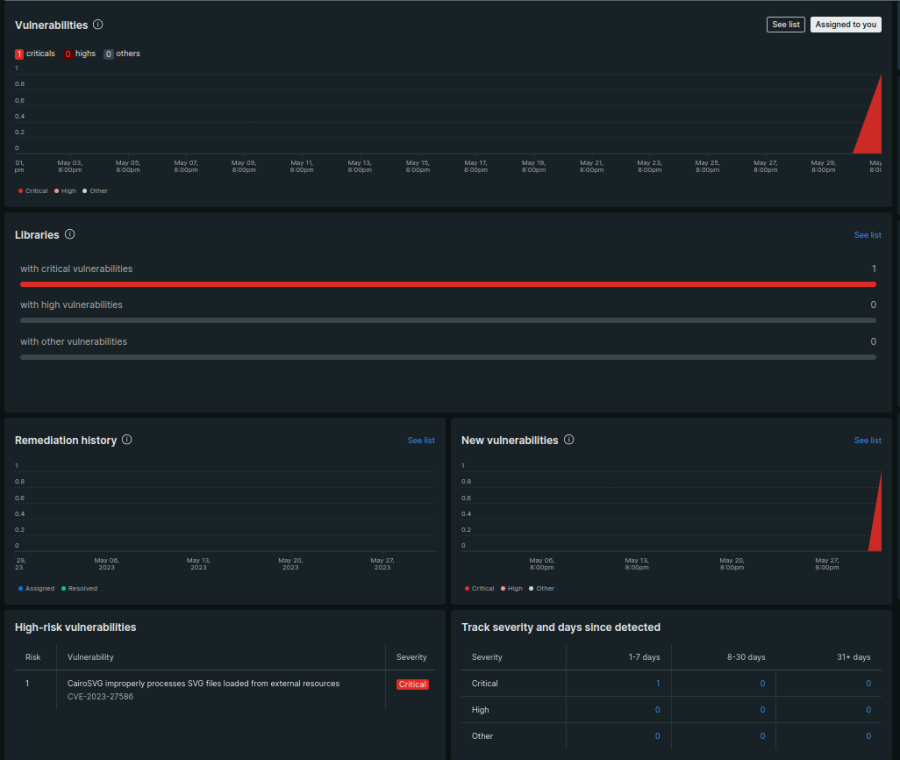Toggle Critical legend in Vulnerabilities chart
Viewport: 900px width, 760px height.
point(33,191)
